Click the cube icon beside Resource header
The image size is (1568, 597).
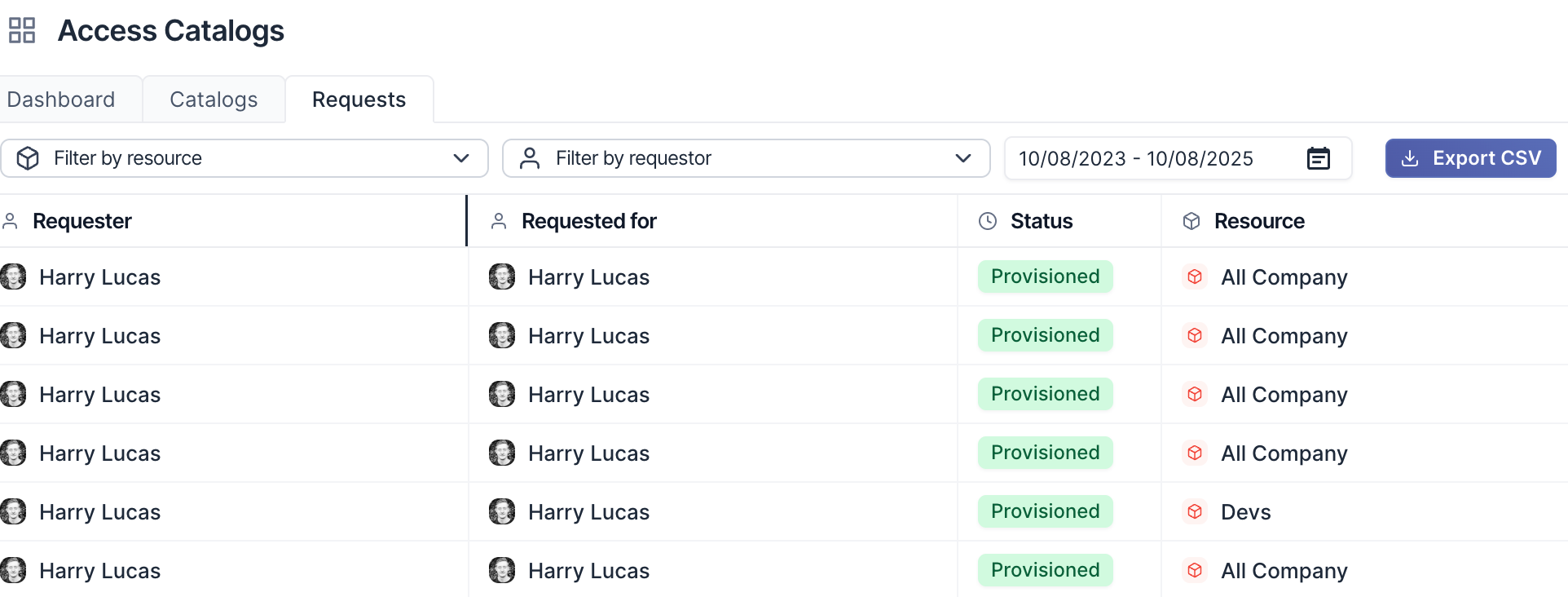click(x=1191, y=221)
